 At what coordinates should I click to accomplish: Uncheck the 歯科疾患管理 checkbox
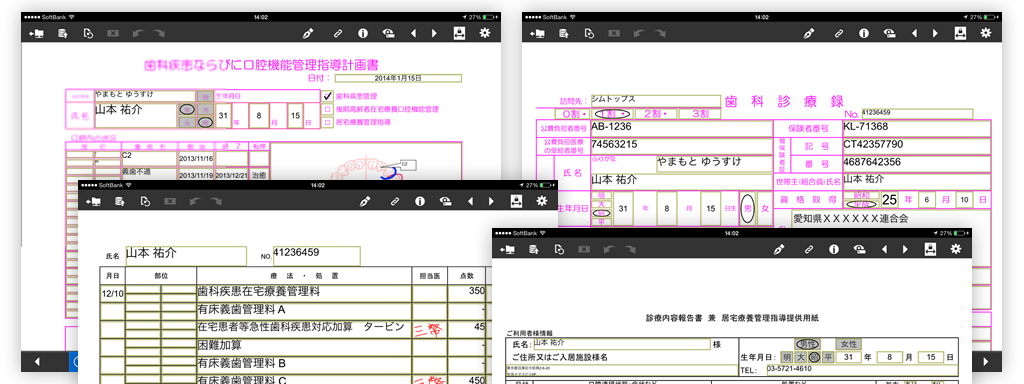(327, 95)
